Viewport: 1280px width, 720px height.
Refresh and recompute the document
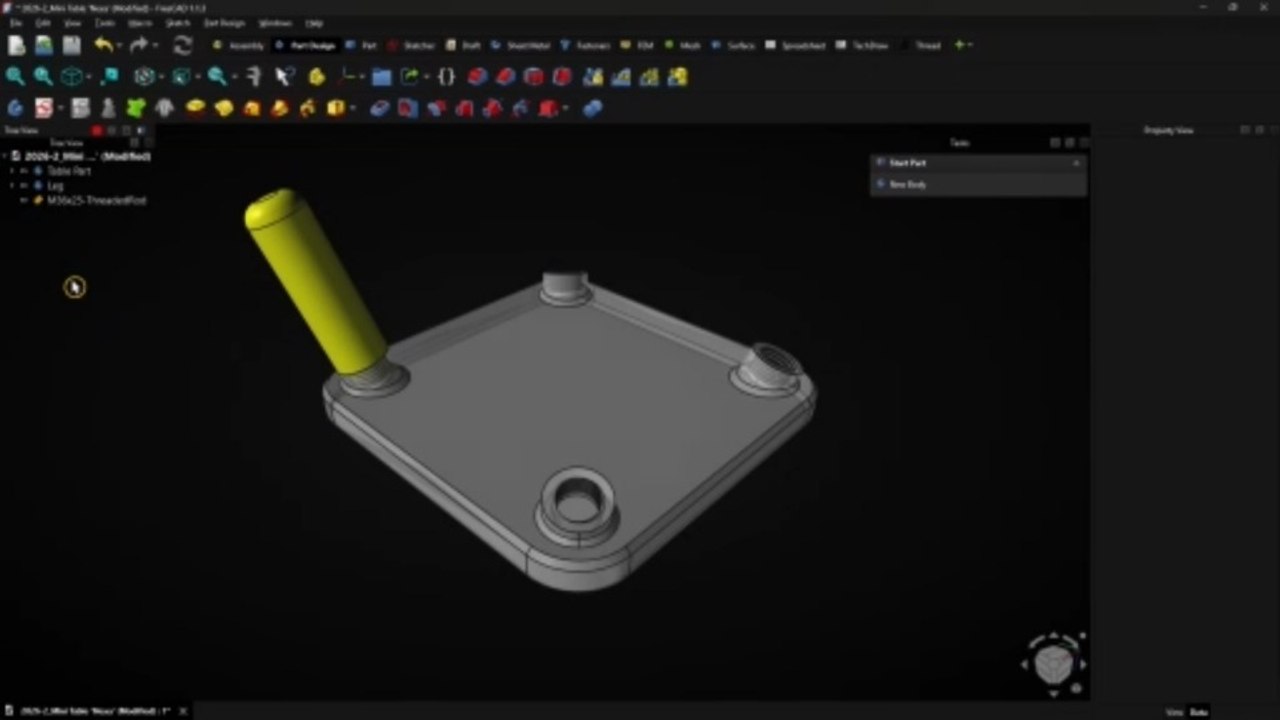click(182, 45)
